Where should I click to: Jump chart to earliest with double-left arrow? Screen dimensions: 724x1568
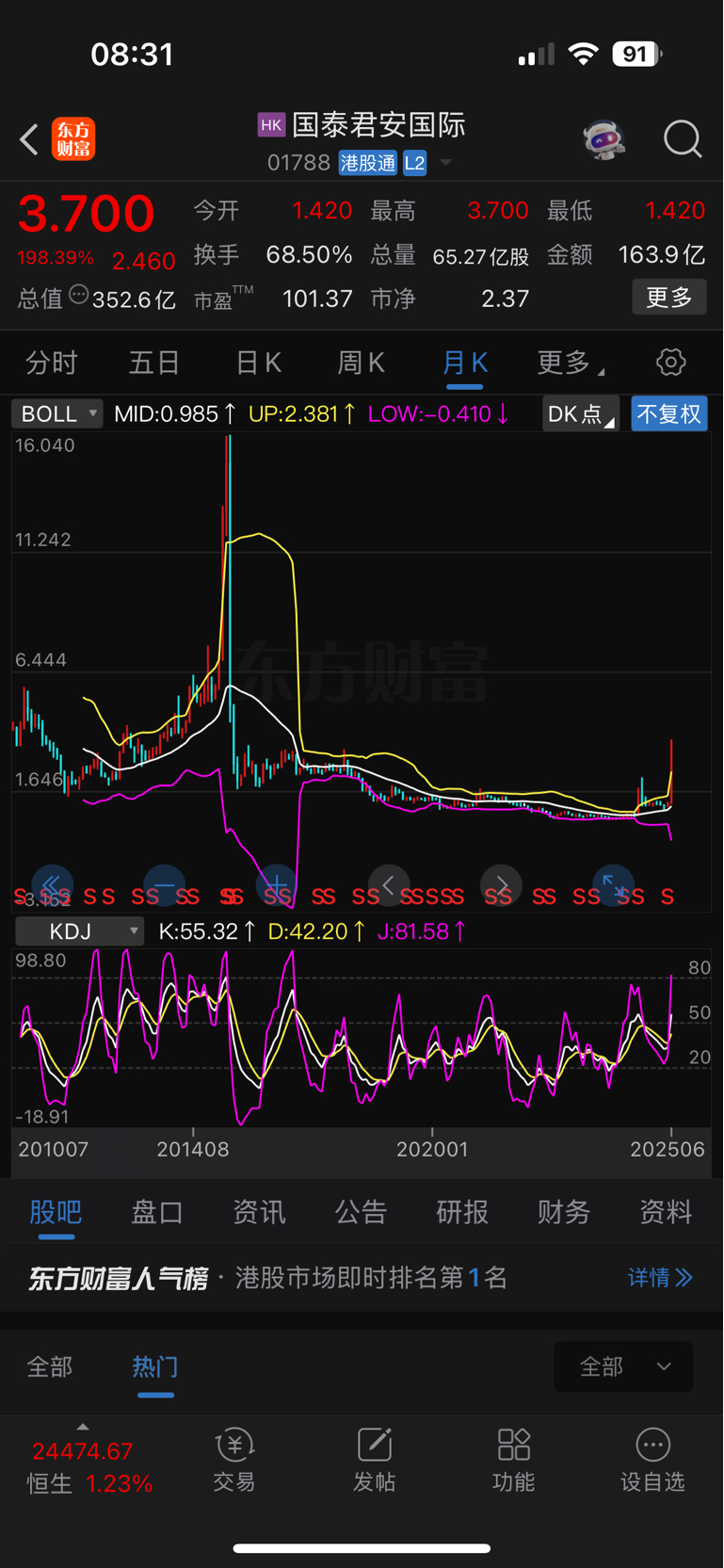pyautogui.click(x=52, y=885)
